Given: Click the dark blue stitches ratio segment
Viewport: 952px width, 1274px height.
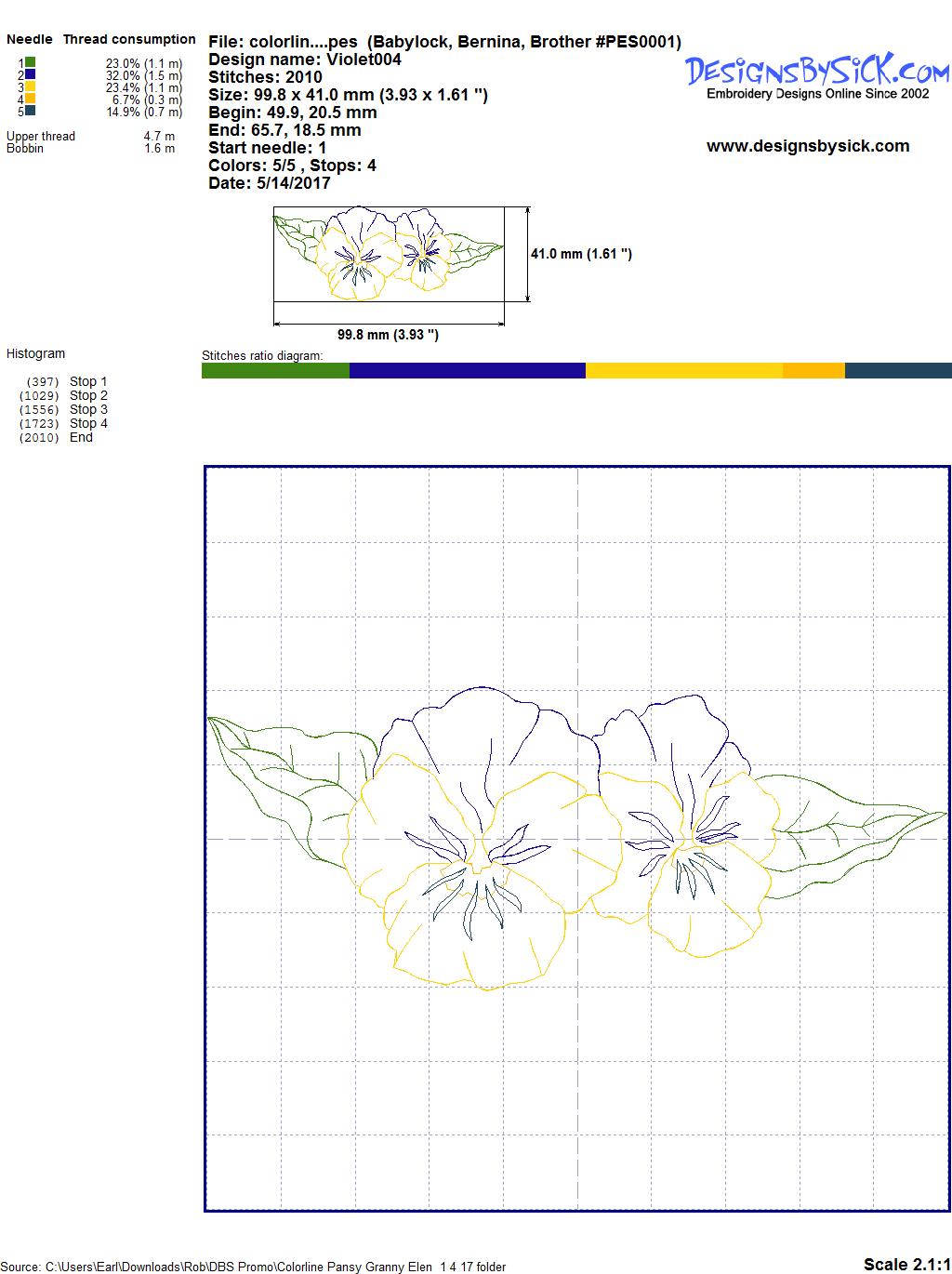Looking at the screenshot, I should [x=467, y=370].
